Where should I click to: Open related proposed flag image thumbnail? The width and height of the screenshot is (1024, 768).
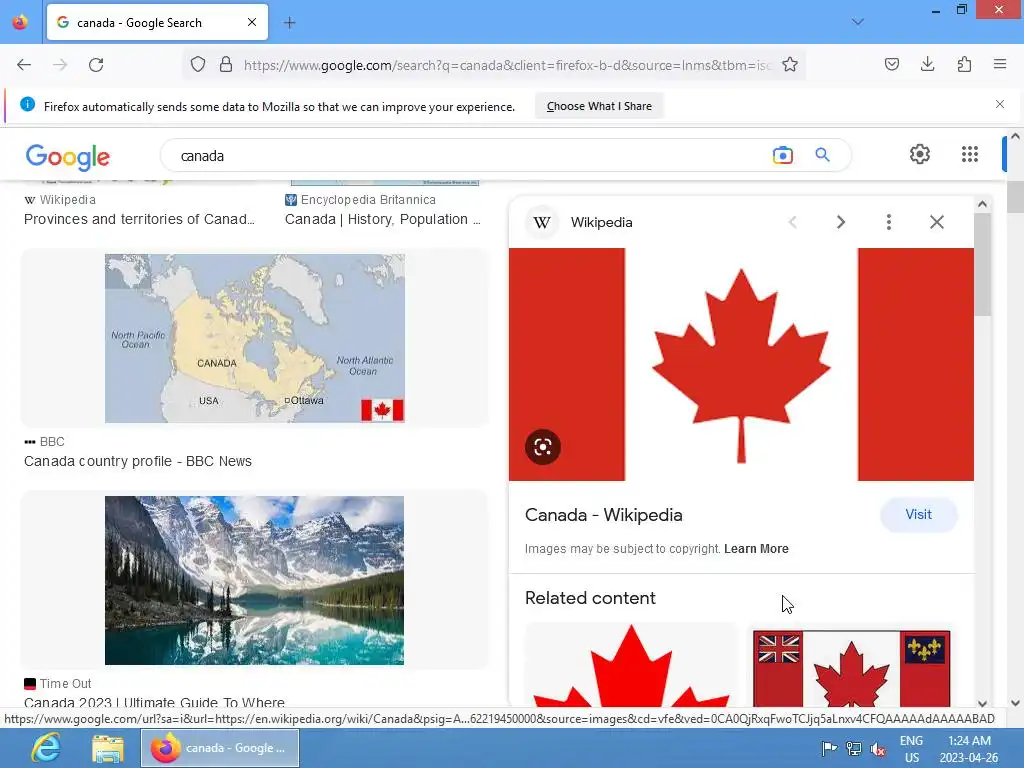click(x=852, y=667)
